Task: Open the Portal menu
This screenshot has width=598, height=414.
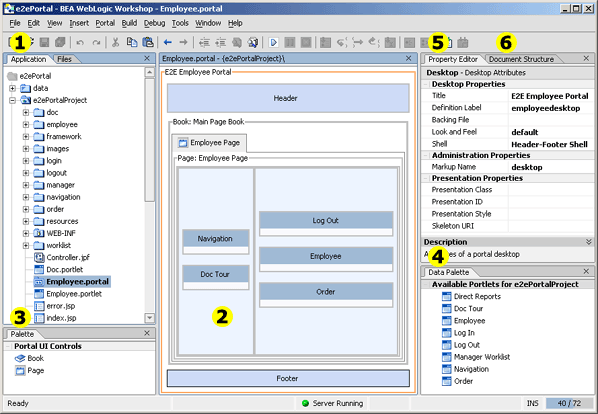Action: click(x=105, y=23)
